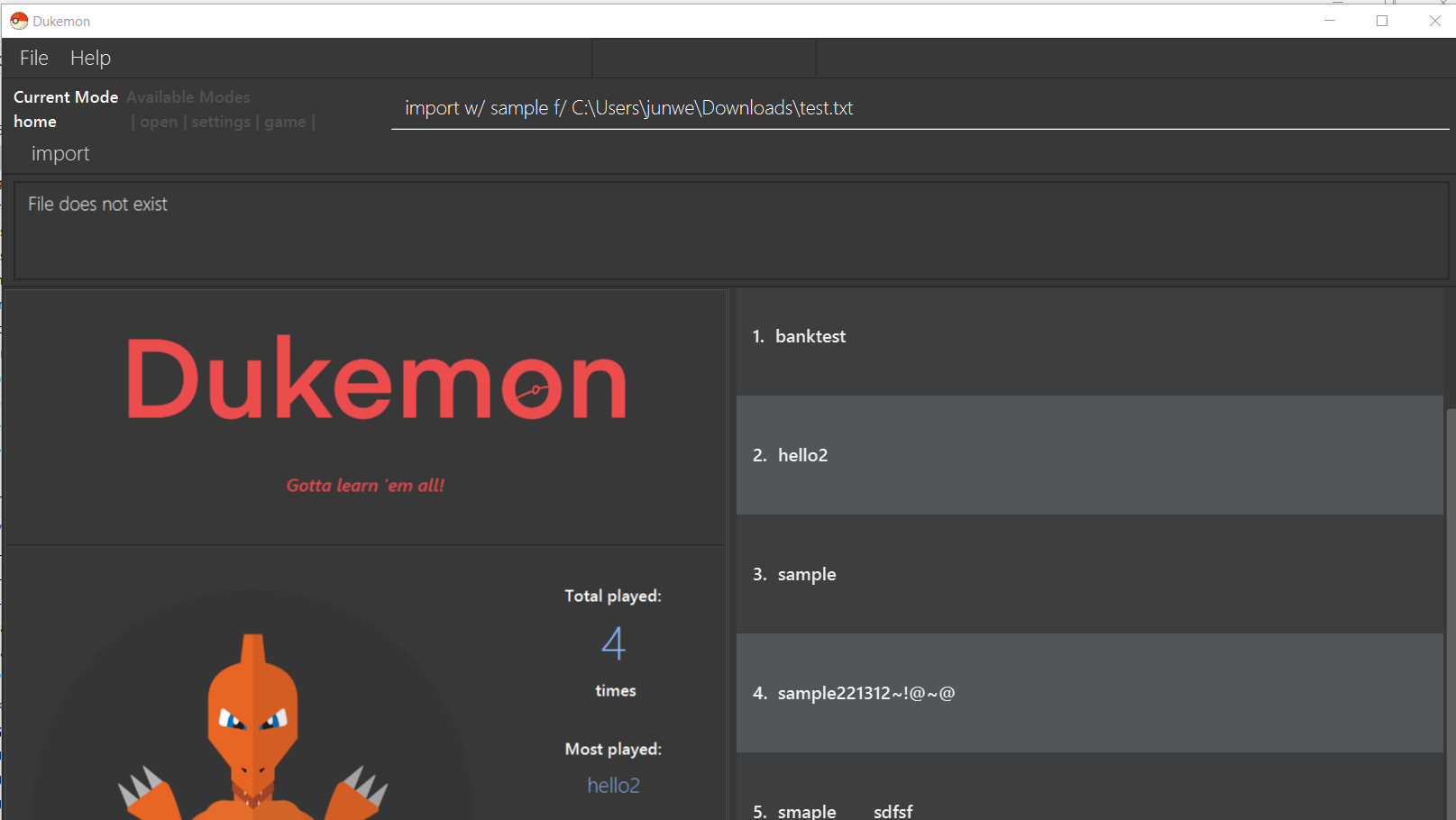Select the sample221312~!@~@ word bank
The height and width of the screenshot is (820, 1456).
[x=1090, y=693]
